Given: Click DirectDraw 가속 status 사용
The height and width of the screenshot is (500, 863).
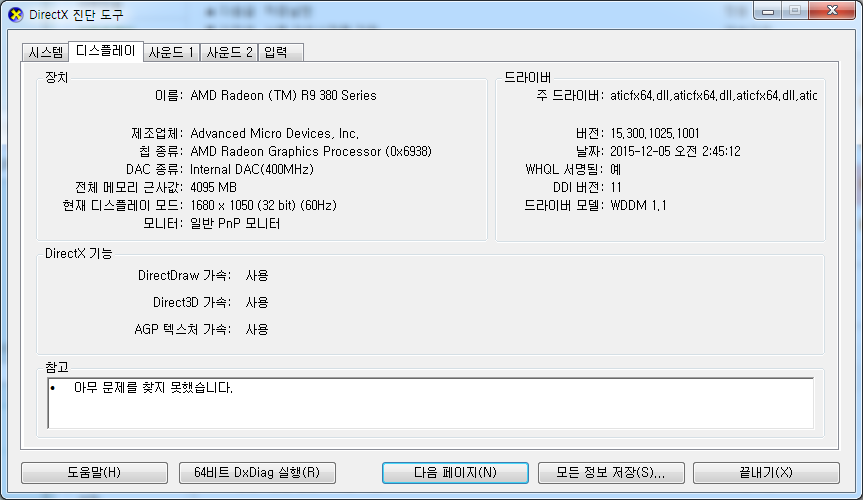Looking at the screenshot, I should pyautogui.click(x=256, y=275).
